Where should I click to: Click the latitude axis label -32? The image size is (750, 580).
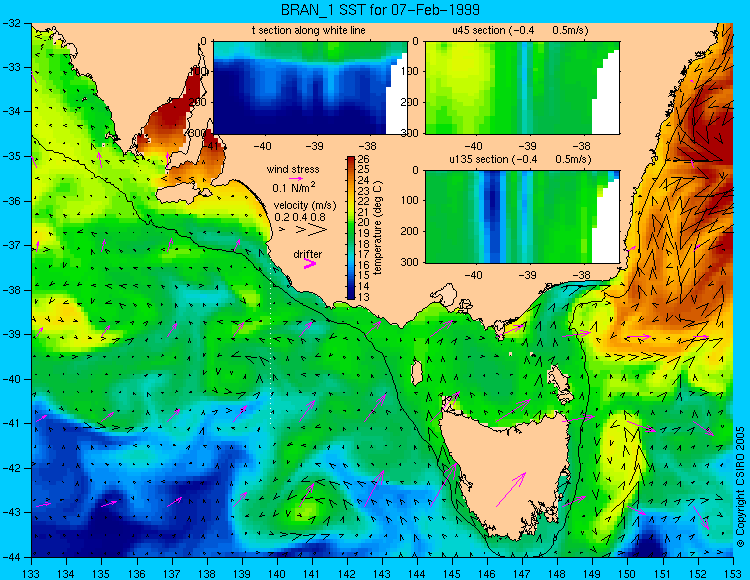(11, 23)
